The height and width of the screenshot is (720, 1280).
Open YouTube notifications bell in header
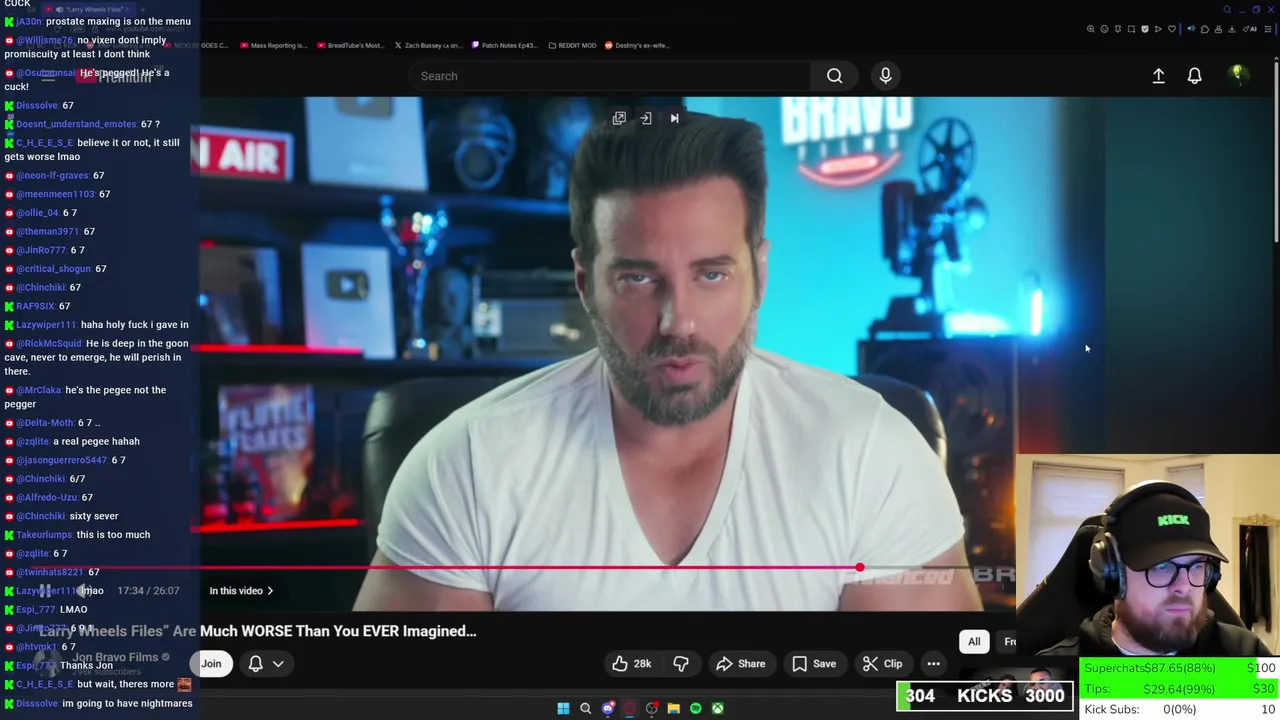[1194, 76]
